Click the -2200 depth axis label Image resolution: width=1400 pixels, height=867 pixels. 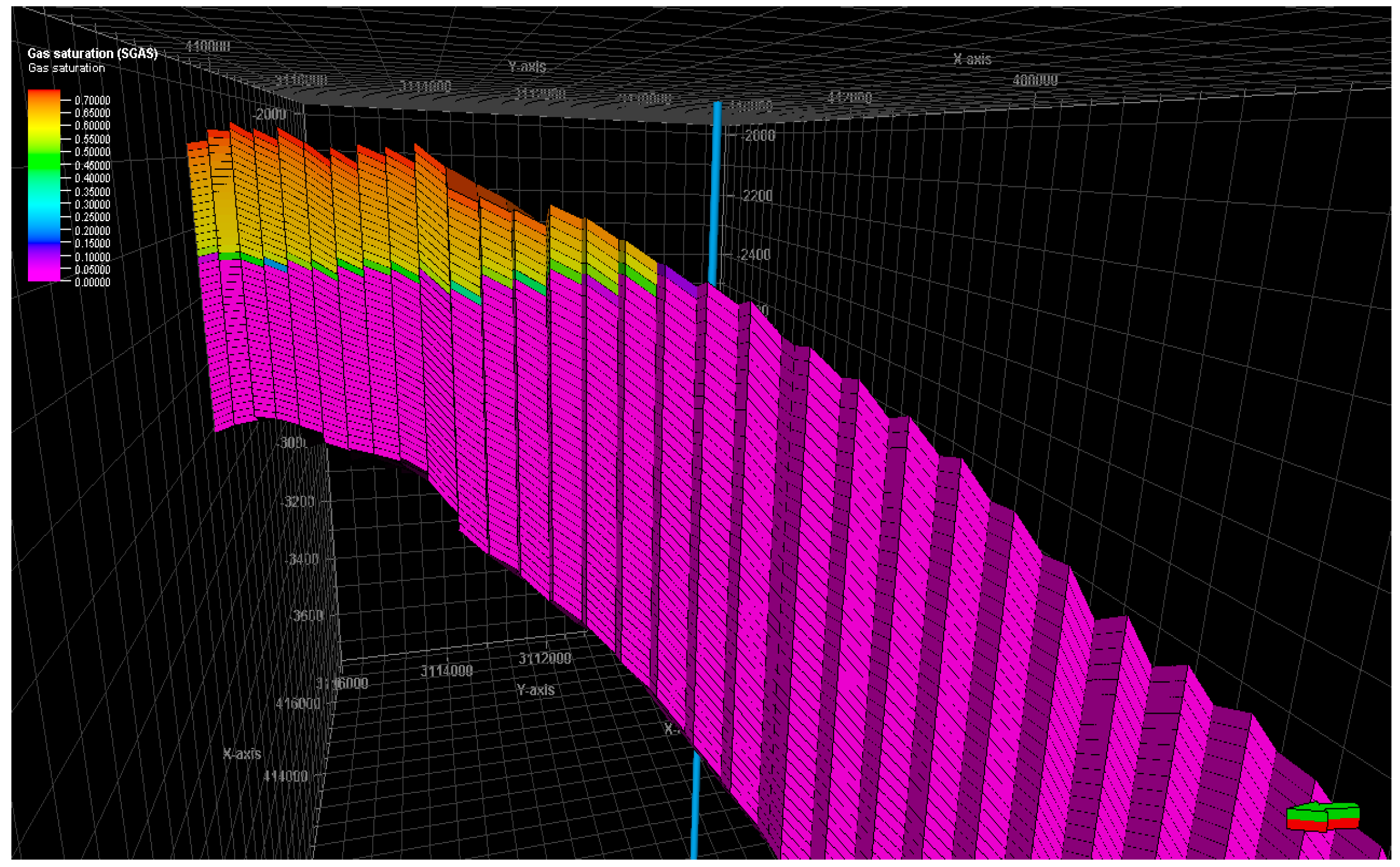point(757,196)
